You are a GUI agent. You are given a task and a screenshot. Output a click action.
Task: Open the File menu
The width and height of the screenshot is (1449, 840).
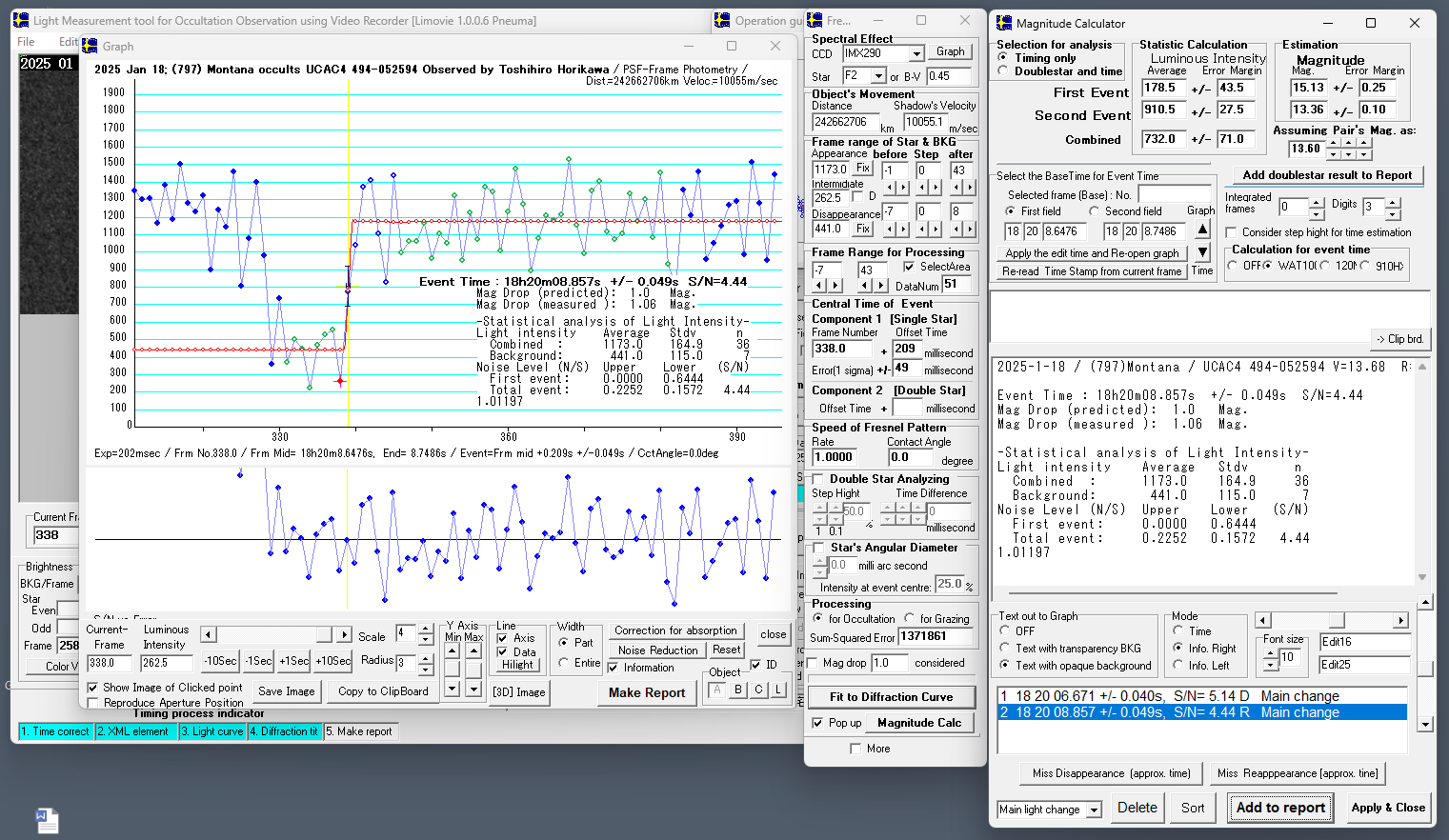[26, 42]
